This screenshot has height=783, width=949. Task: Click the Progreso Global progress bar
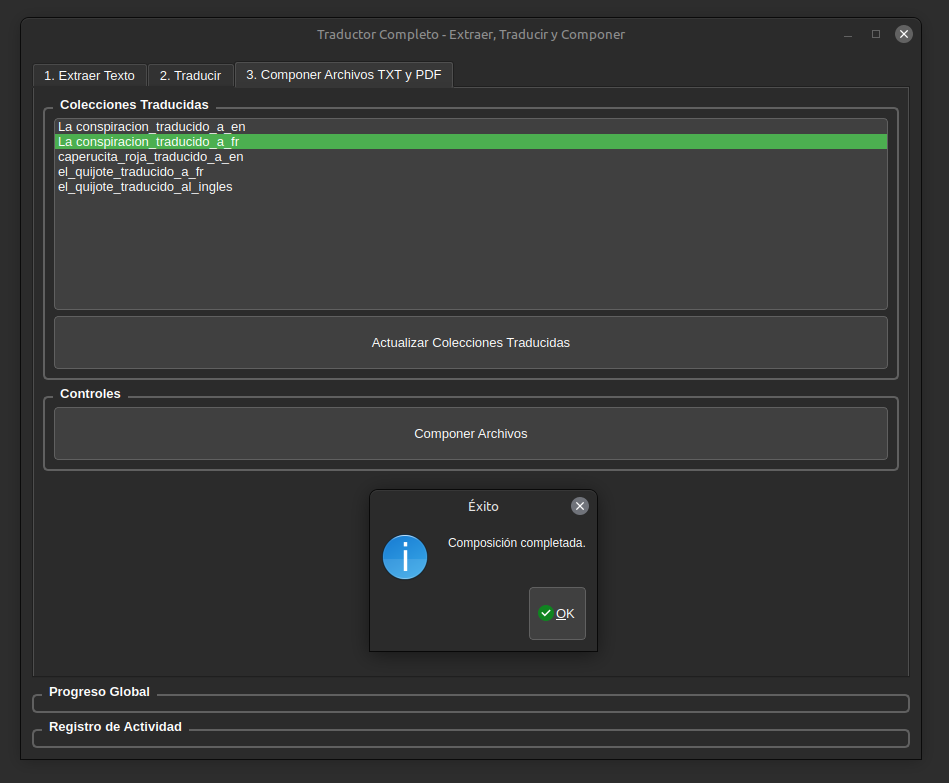pyautogui.click(x=470, y=704)
